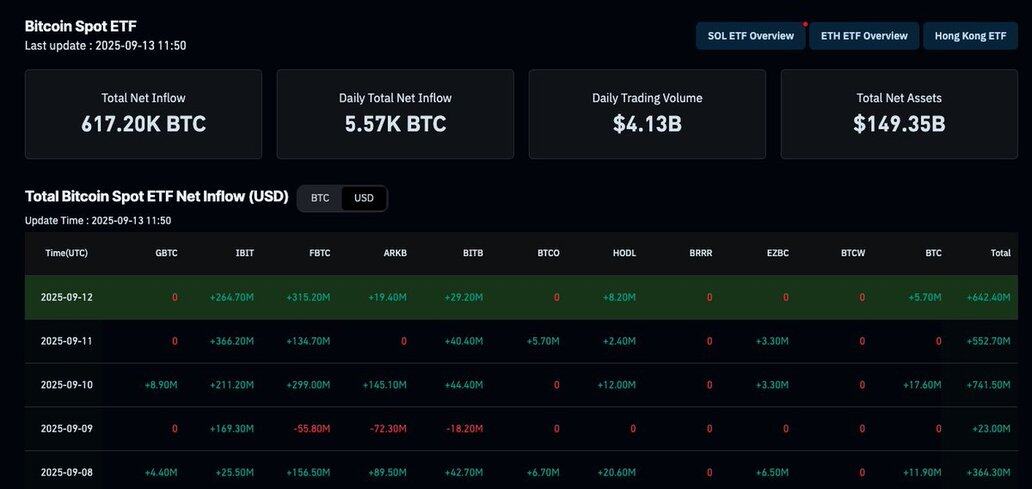Select the 2025-09-10 date row
The width and height of the screenshot is (1032, 489).
pyautogui.click(x=521, y=385)
